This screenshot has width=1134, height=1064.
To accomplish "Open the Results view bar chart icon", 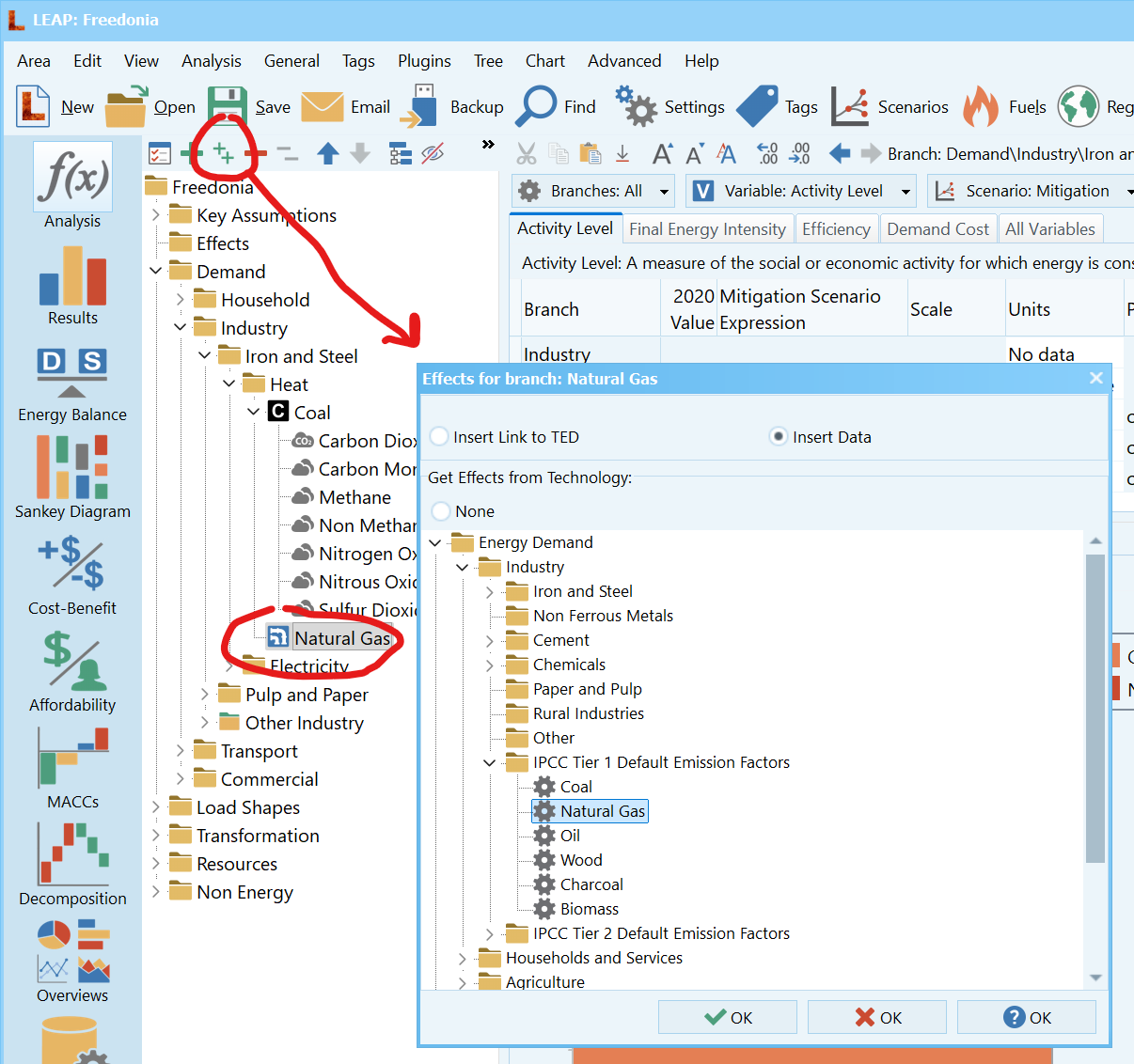I will point(72,275).
